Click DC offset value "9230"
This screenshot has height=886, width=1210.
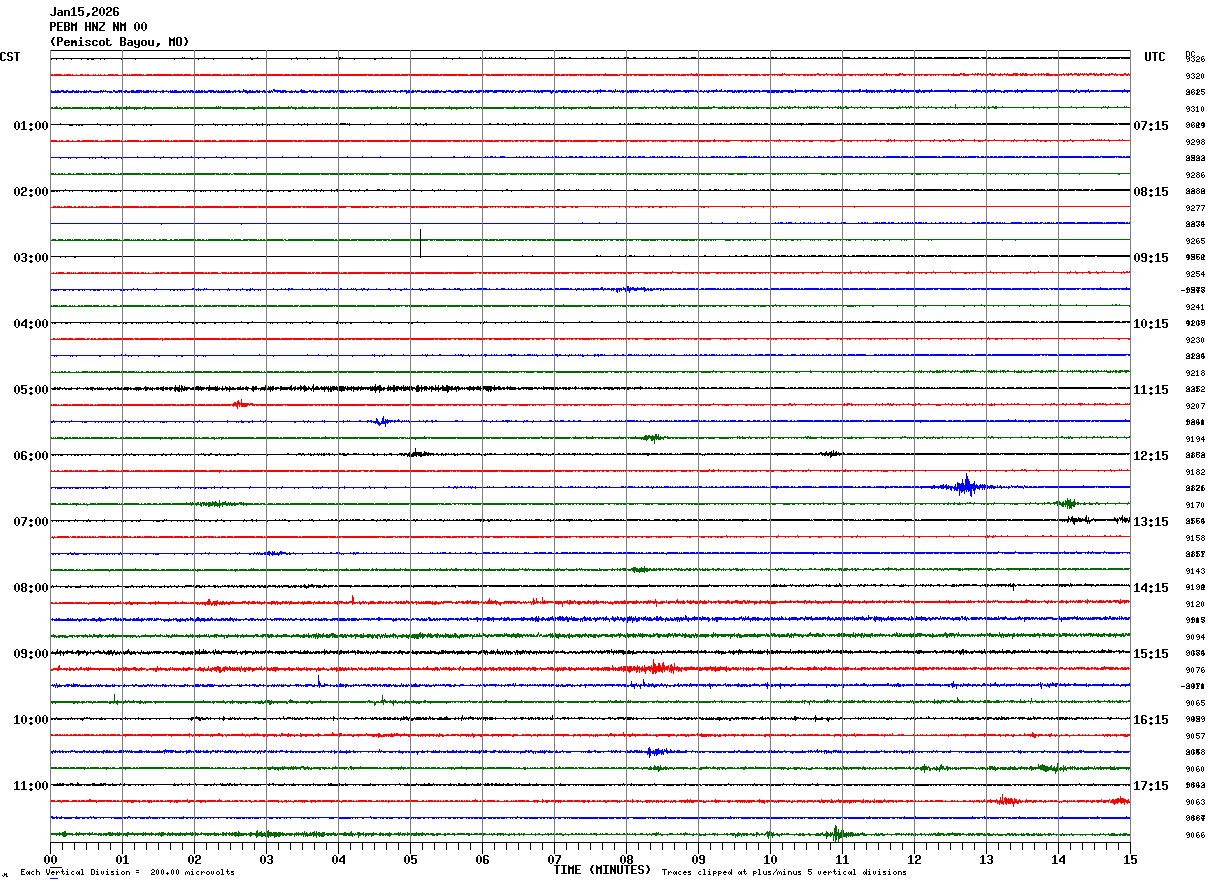(x=1195, y=340)
